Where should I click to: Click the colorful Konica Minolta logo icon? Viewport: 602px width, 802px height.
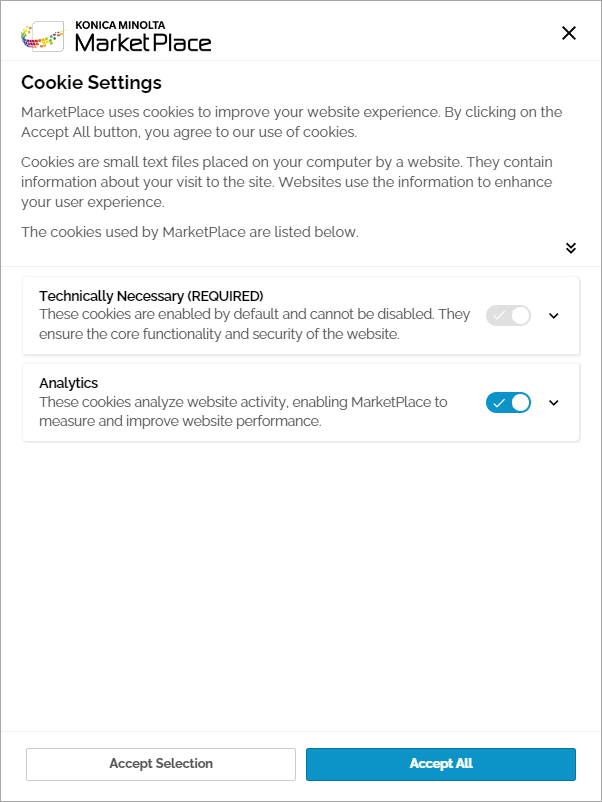pyautogui.click(x=43, y=36)
